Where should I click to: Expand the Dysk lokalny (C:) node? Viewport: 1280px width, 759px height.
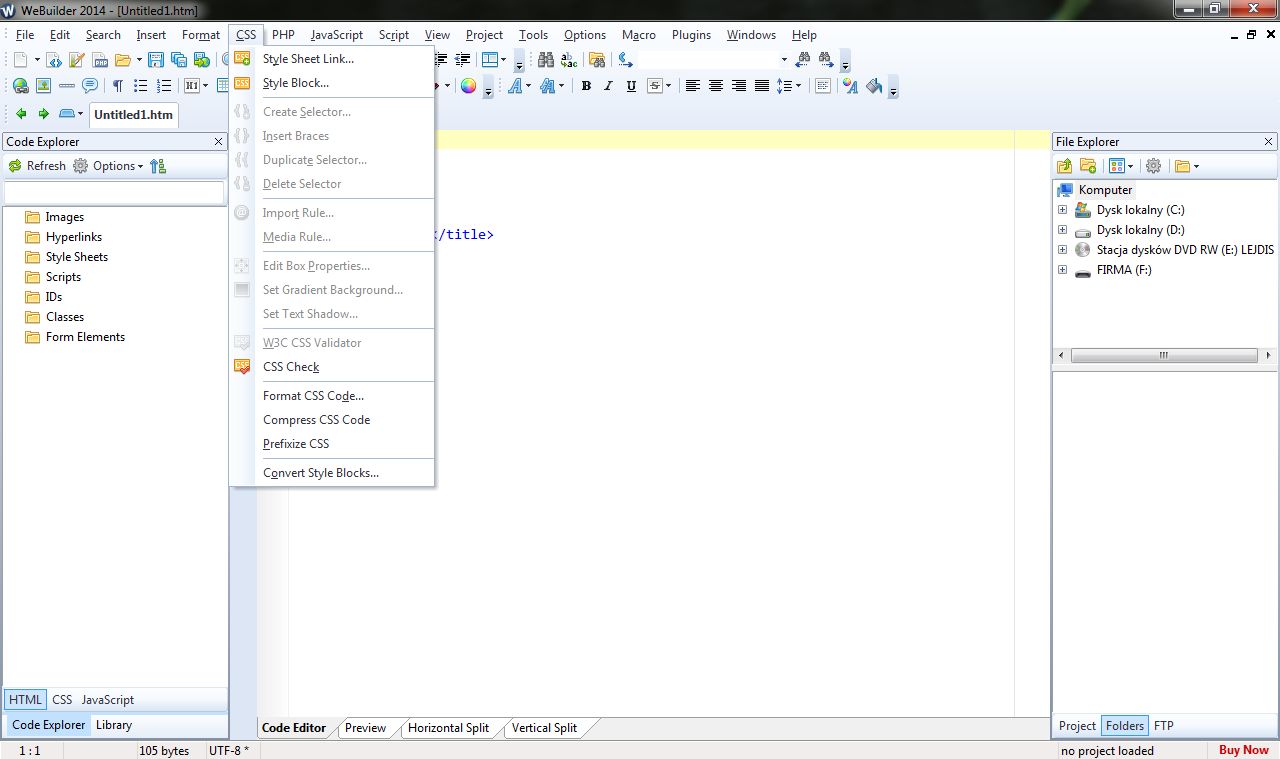1062,210
